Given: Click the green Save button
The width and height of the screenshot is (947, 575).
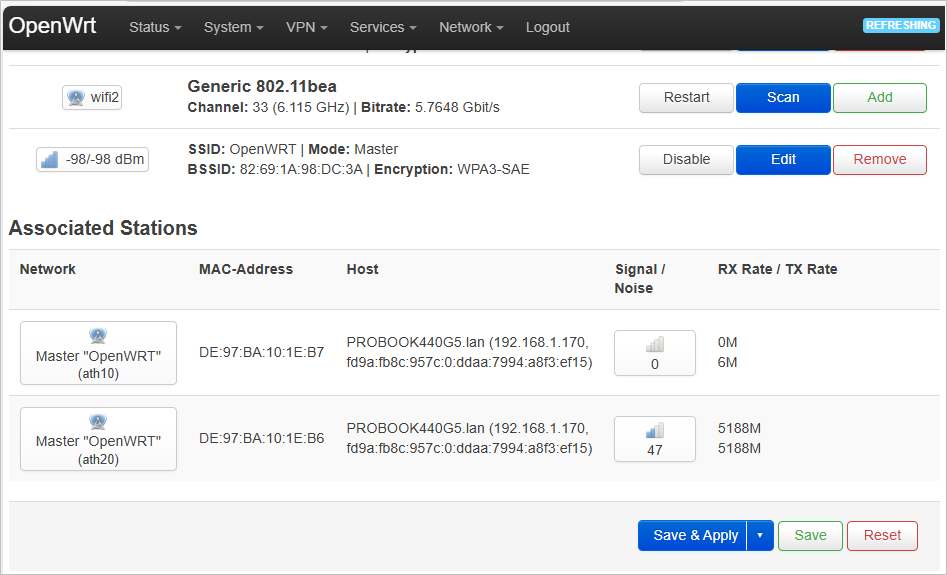Looking at the screenshot, I should 810,536.
